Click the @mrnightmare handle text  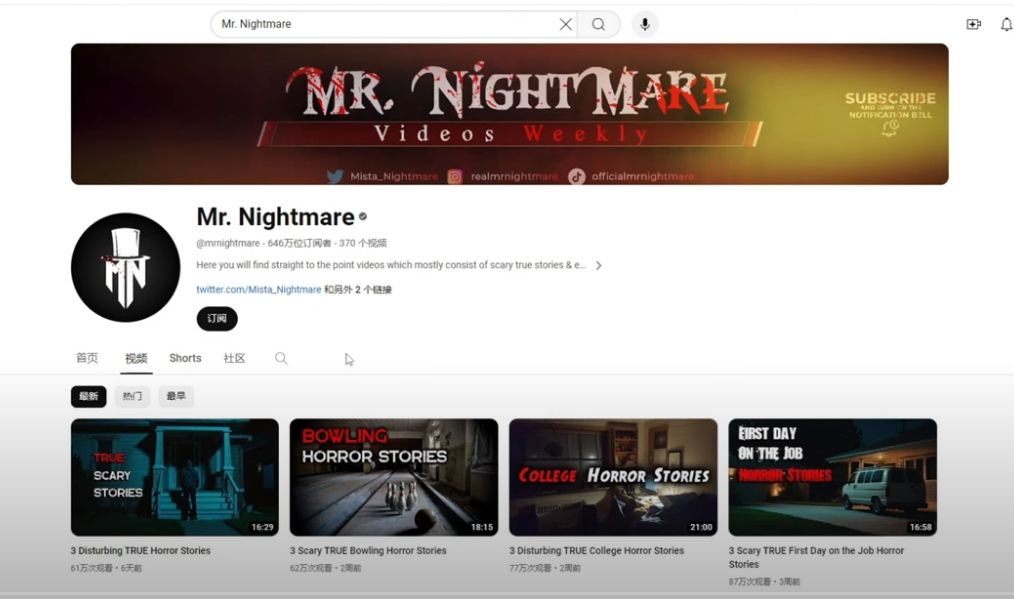click(228, 243)
